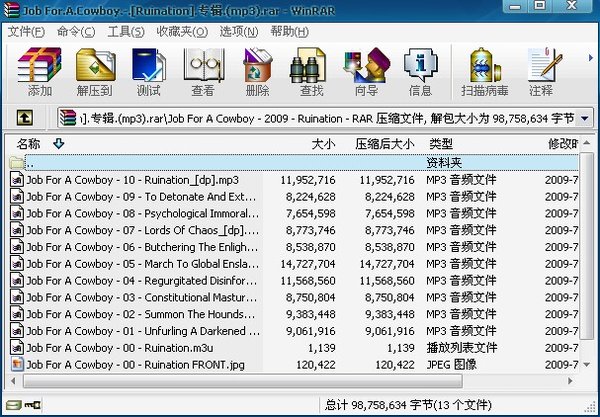Open the 文件(F) menu
This screenshot has height=417, width=600.
[26, 32]
